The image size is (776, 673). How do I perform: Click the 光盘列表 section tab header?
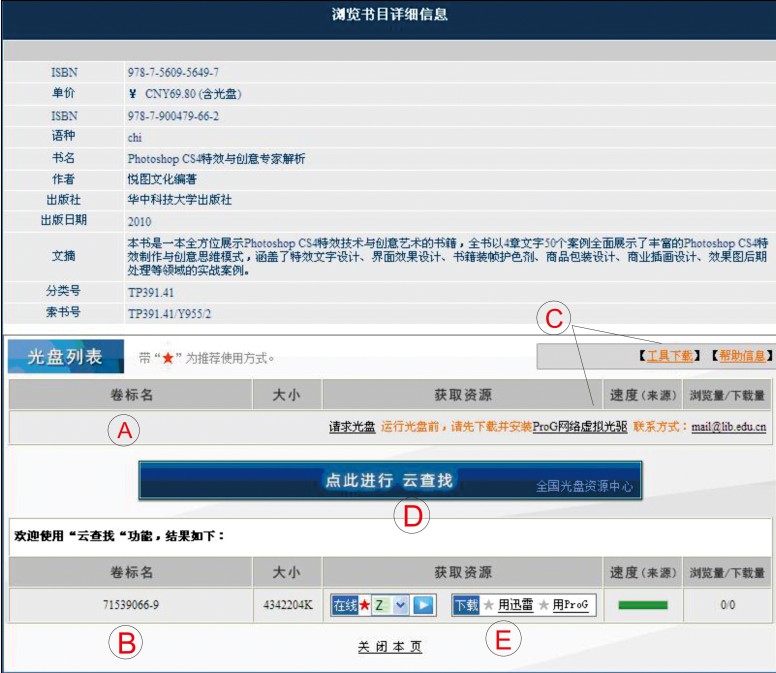click(65, 357)
